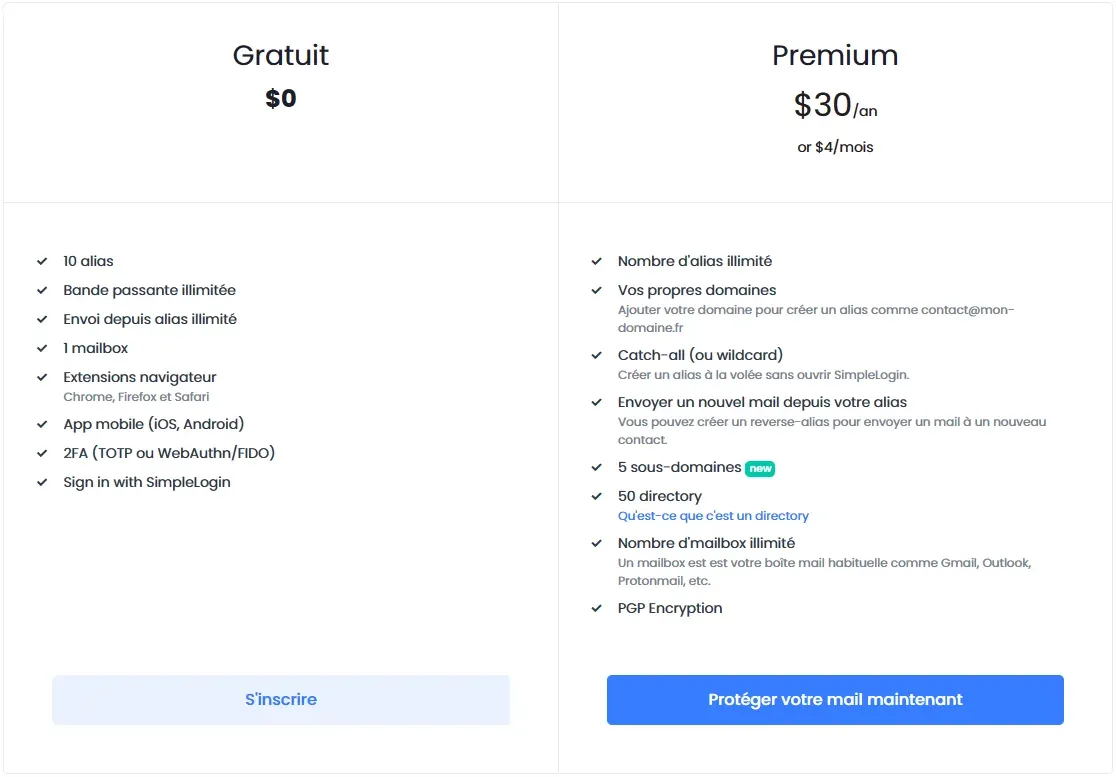Image resolution: width=1116 pixels, height=777 pixels.
Task: Select the checkmark beside 1 mailbox
Action: pyautogui.click(x=42, y=348)
